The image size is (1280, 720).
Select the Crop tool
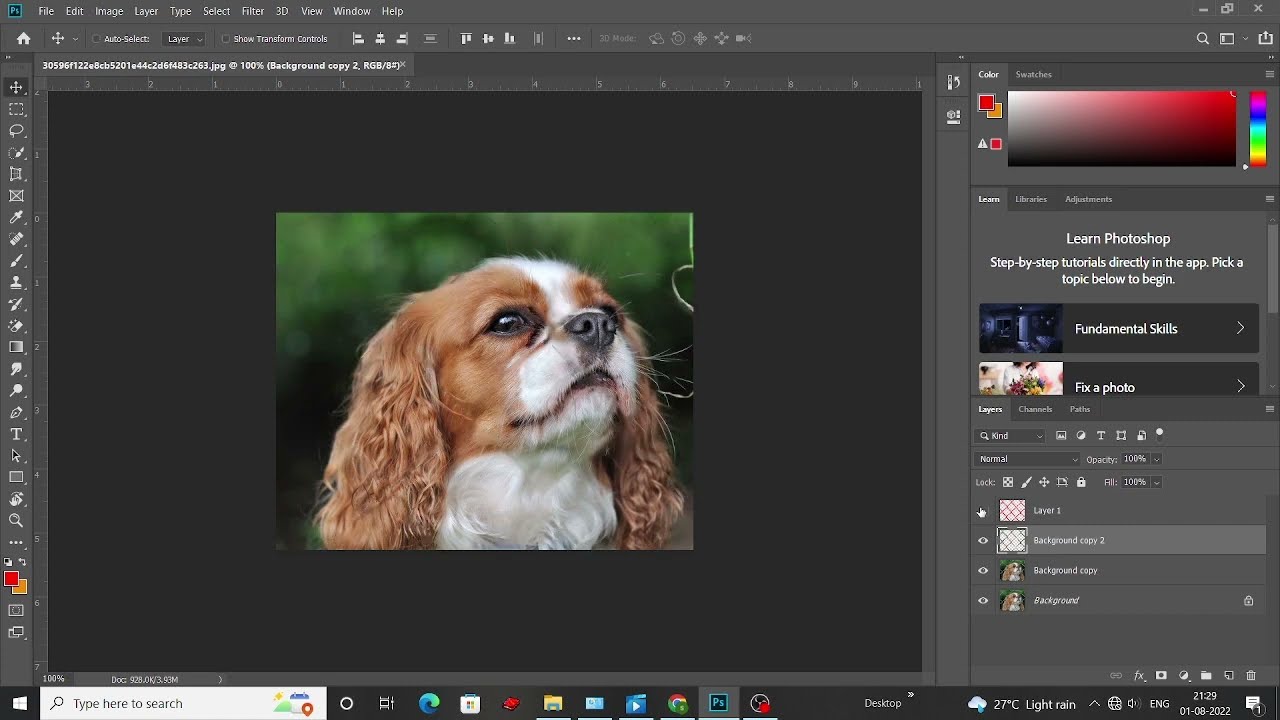(x=16, y=174)
